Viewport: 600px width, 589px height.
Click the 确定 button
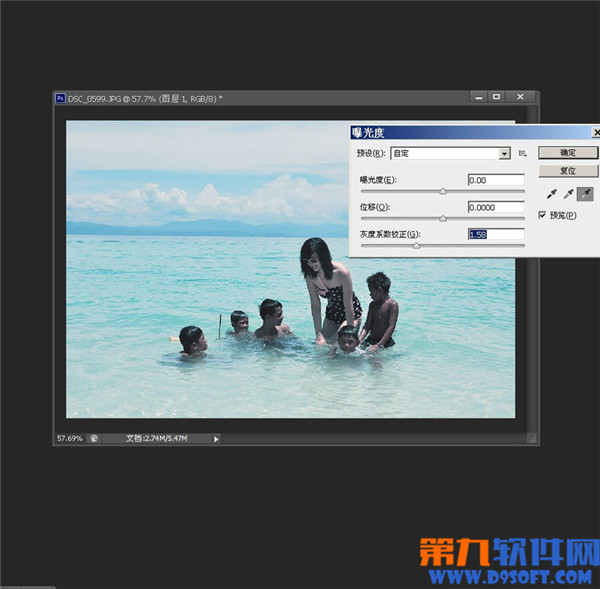(x=568, y=153)
